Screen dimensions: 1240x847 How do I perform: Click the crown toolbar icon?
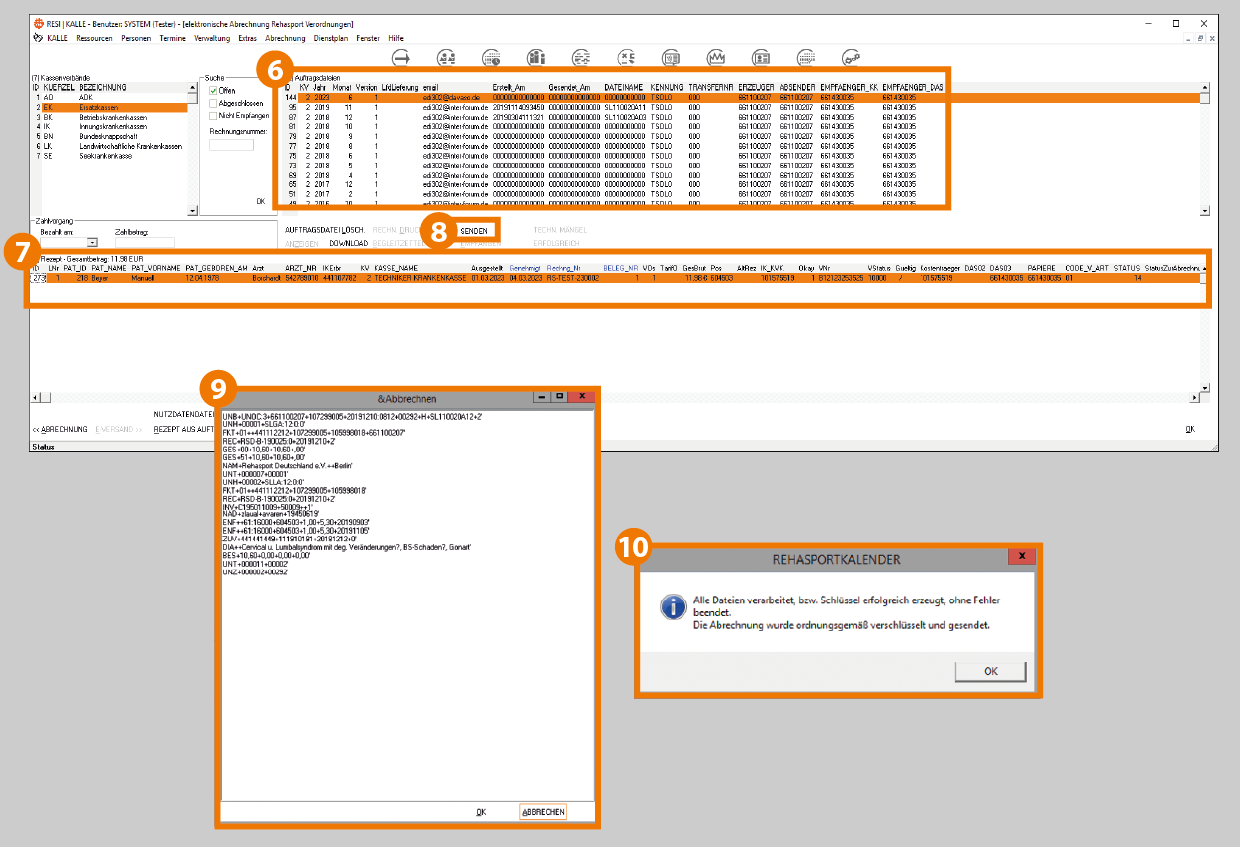(715, 57)
